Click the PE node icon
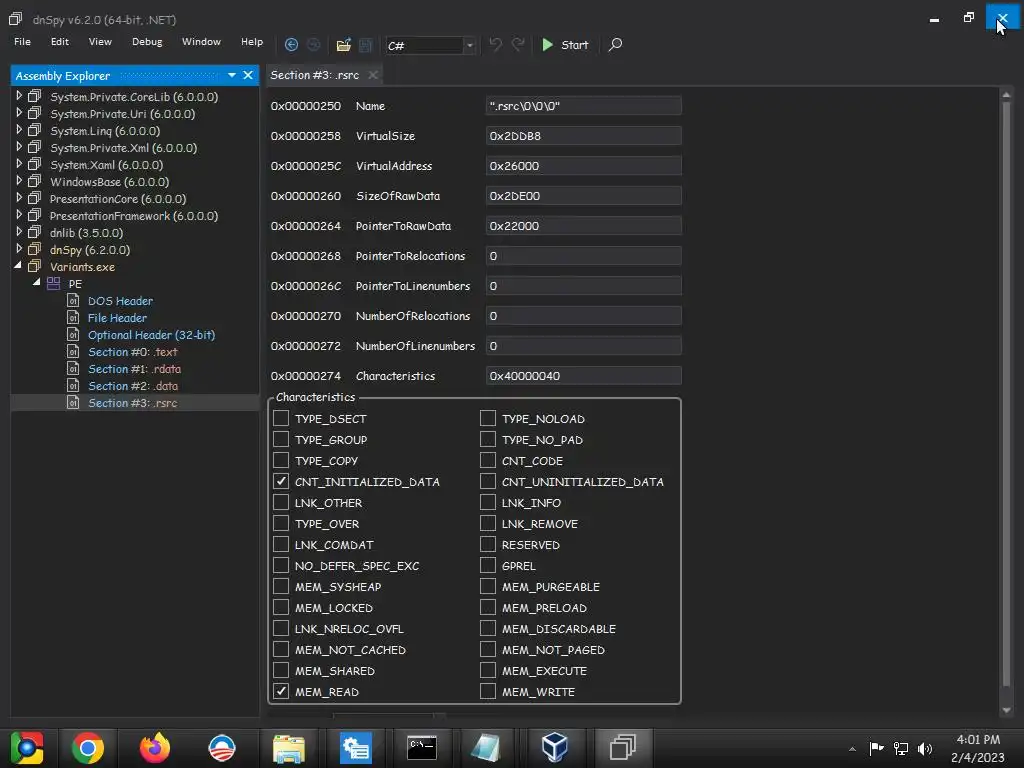The image size is (1024, 768). 54,283
